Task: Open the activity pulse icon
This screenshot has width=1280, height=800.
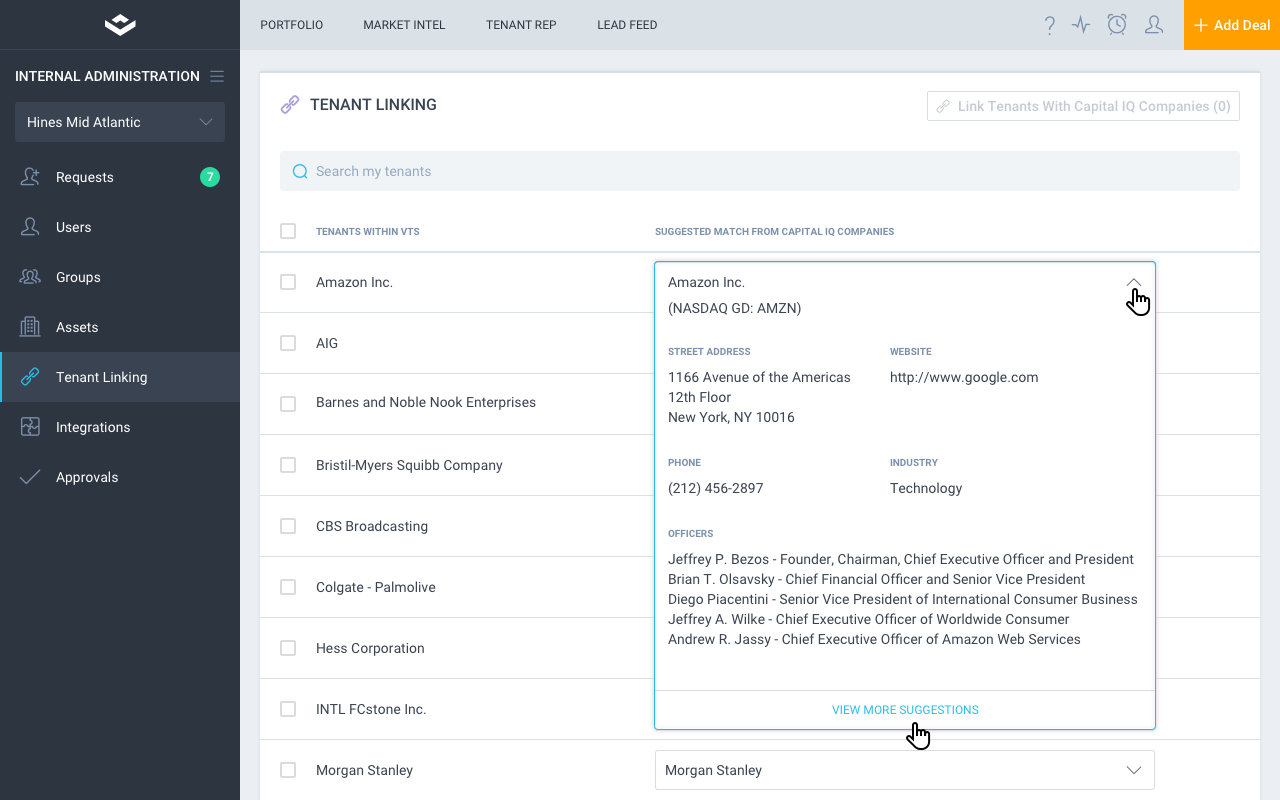Action: click(x=1081, y=25)
